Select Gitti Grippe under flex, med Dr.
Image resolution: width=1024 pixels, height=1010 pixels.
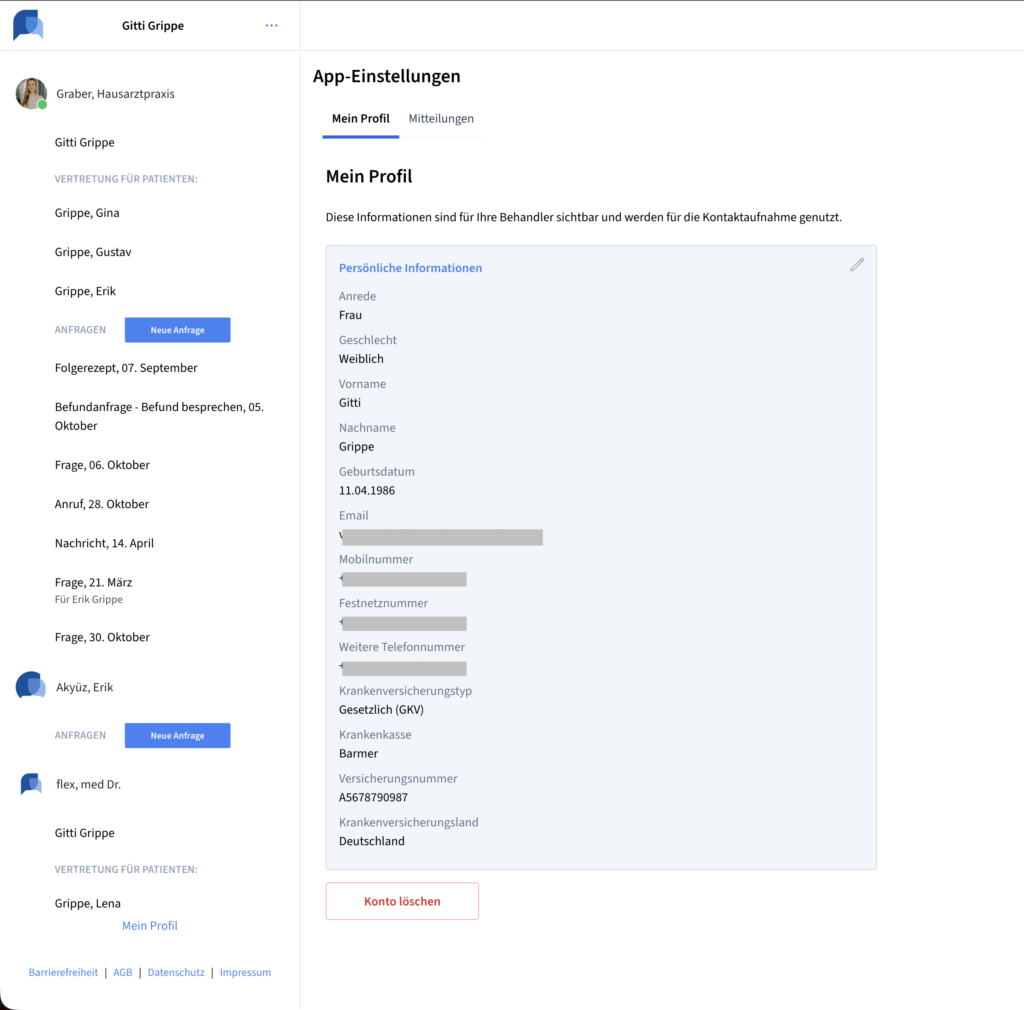coord(85,833)
